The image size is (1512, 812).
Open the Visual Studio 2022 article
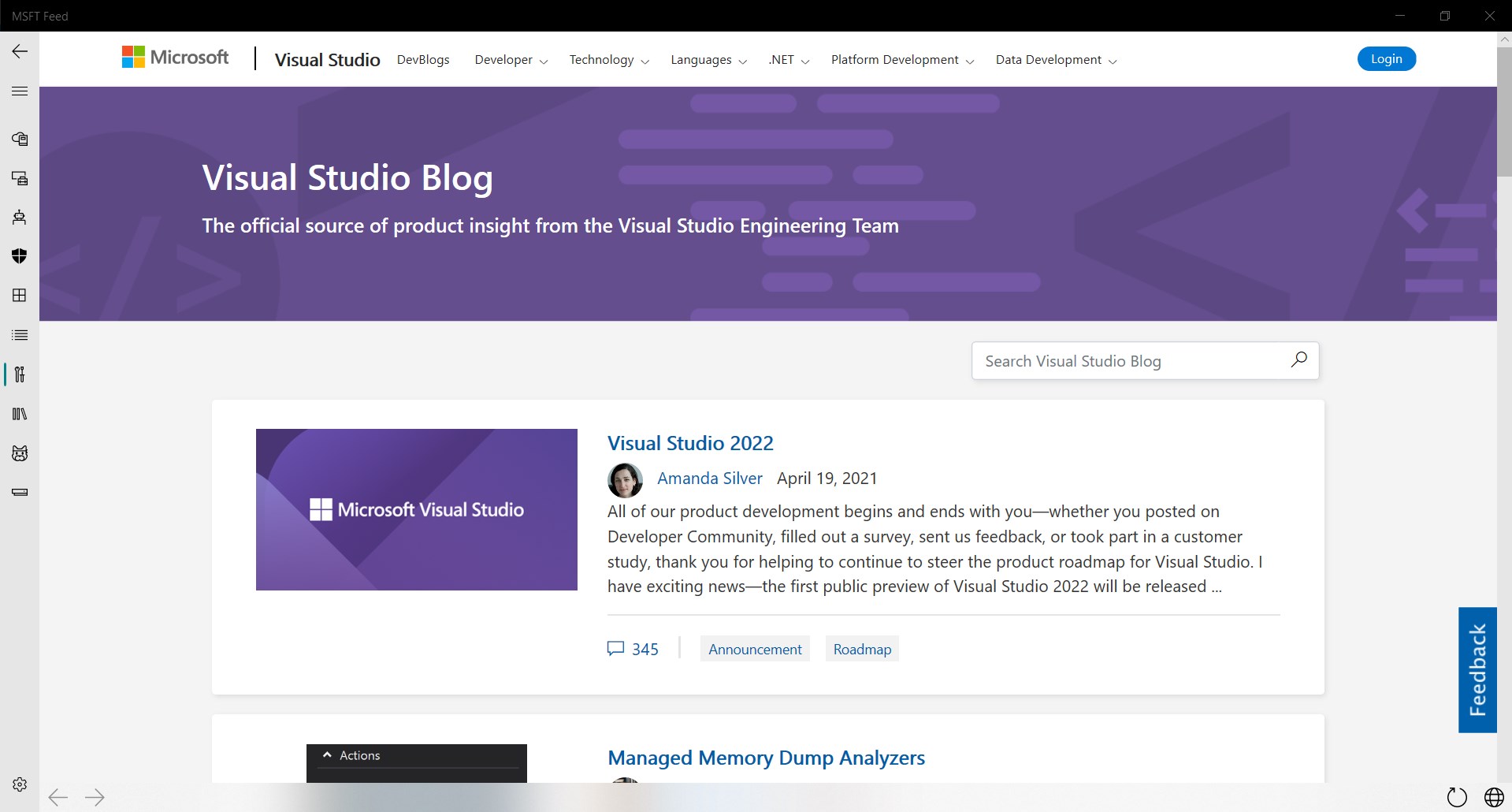tap(690, 443)
